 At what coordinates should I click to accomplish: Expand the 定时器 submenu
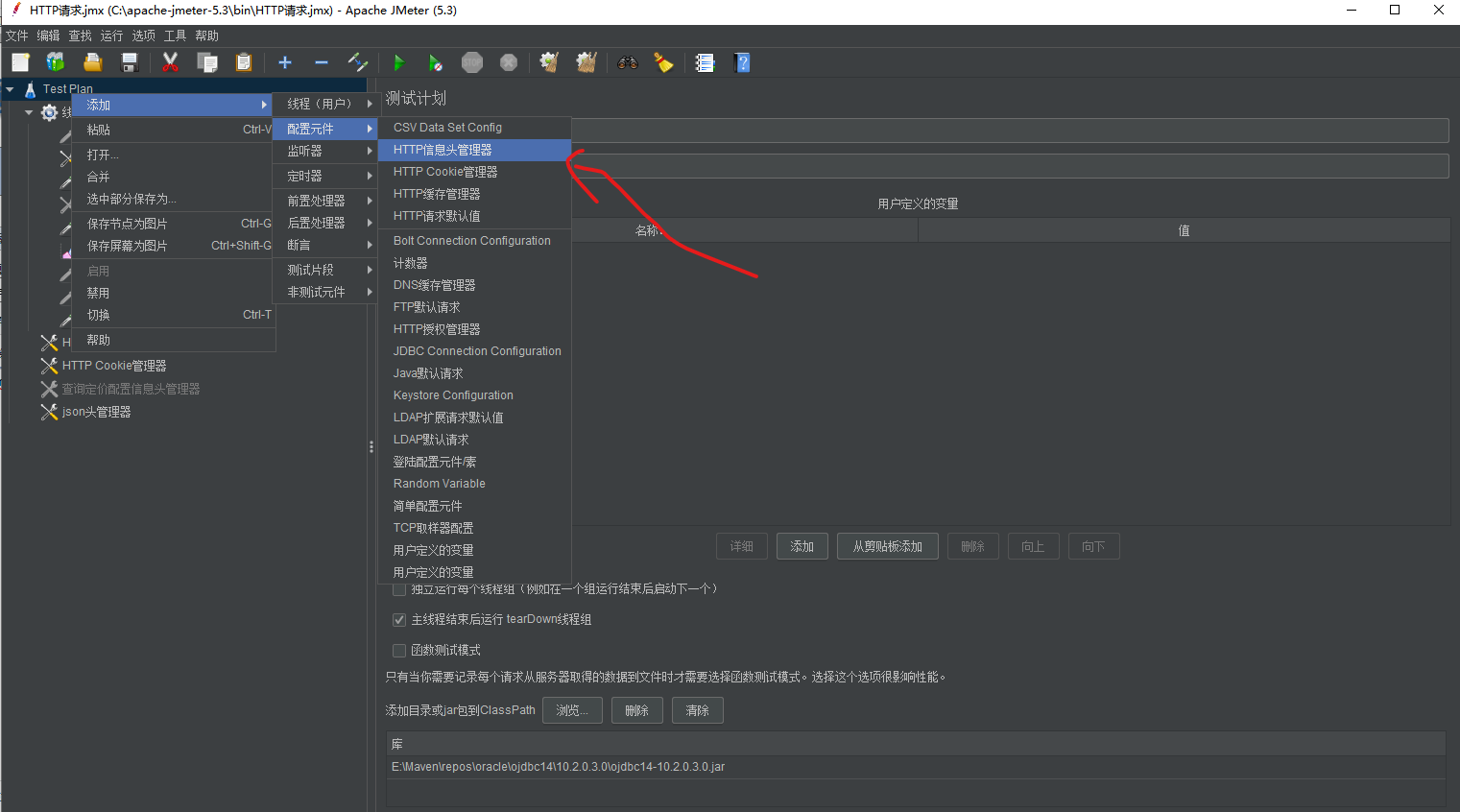click(x=325, y=176)
